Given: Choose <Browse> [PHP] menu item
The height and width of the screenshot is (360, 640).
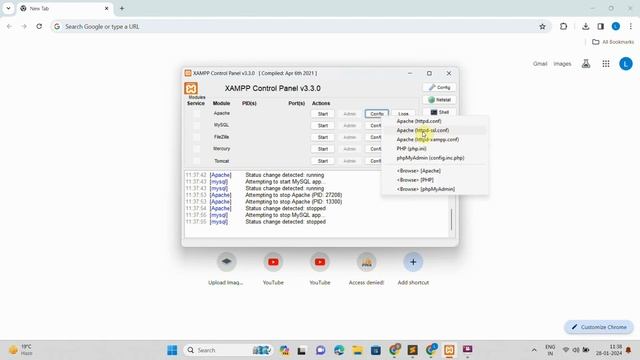Looking at the screenshot, I should coord(415,180).
